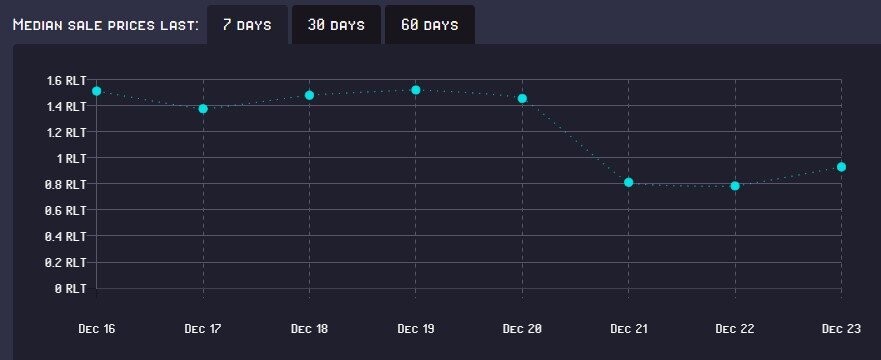Image resolution: width=881 pixels, height=360 pixels.
Task: Select the Dec 21 data point
Action: 628,182
